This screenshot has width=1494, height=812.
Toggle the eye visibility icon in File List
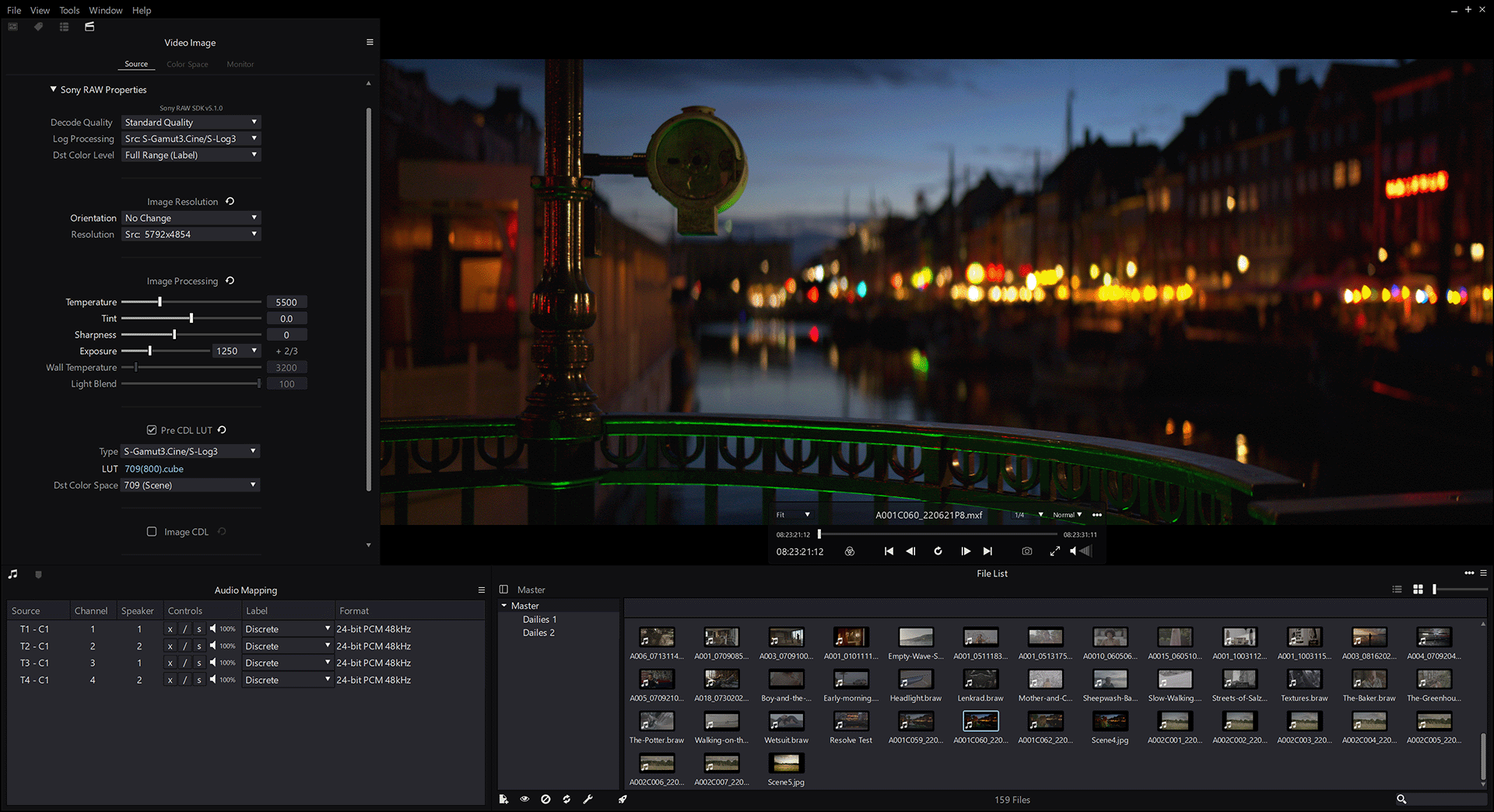click(x=524, y=799)
